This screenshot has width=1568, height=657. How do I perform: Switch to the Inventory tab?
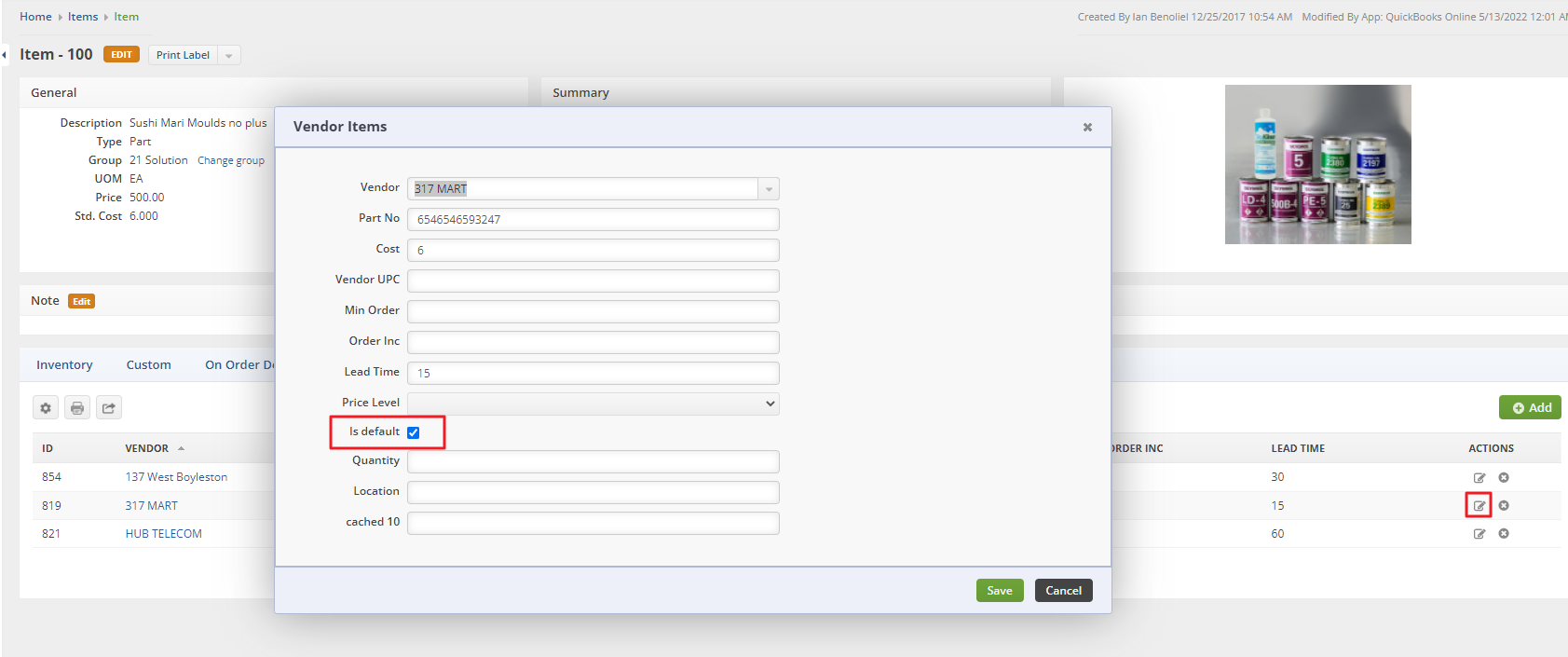[x=64, y=365]
